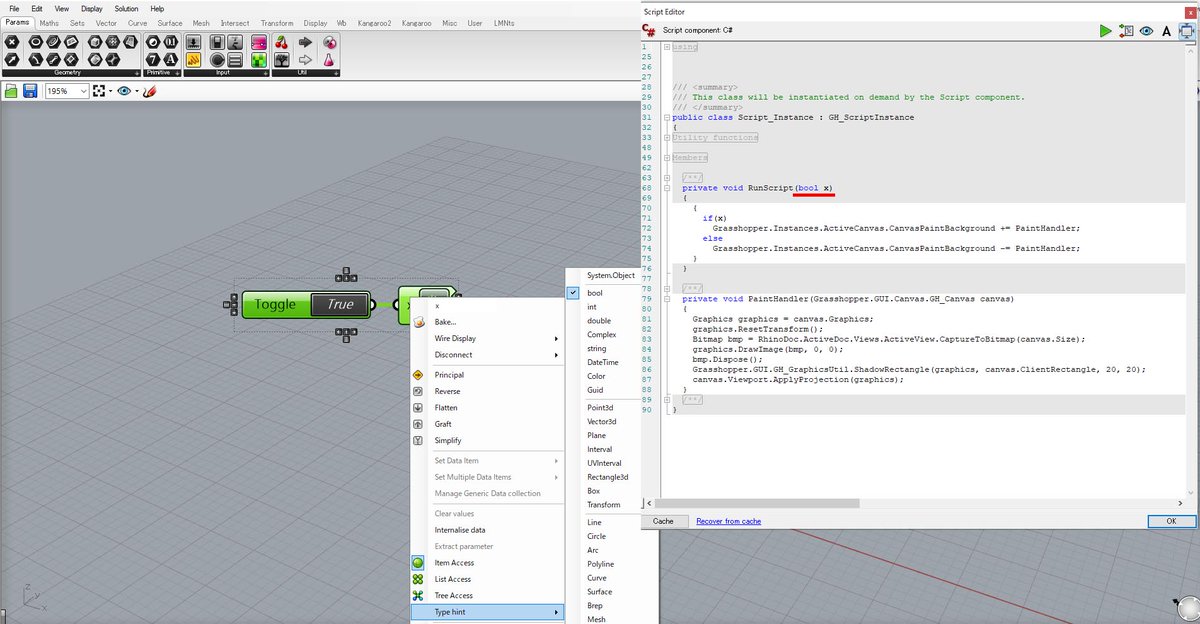Select the Number '0.1' primitive parameter icon

coord(170,43)
